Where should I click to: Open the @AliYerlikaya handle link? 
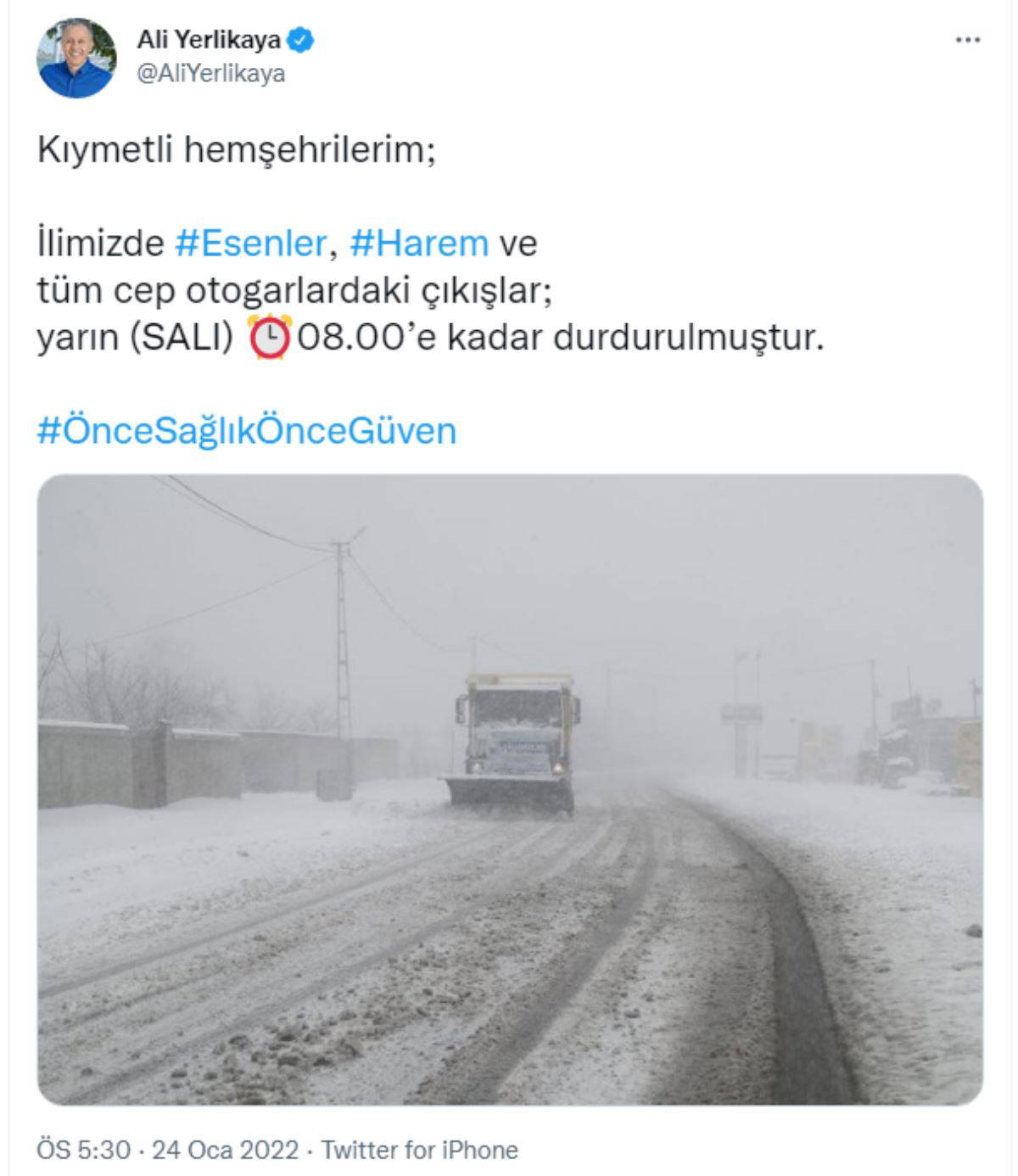(x=210, y=74)
